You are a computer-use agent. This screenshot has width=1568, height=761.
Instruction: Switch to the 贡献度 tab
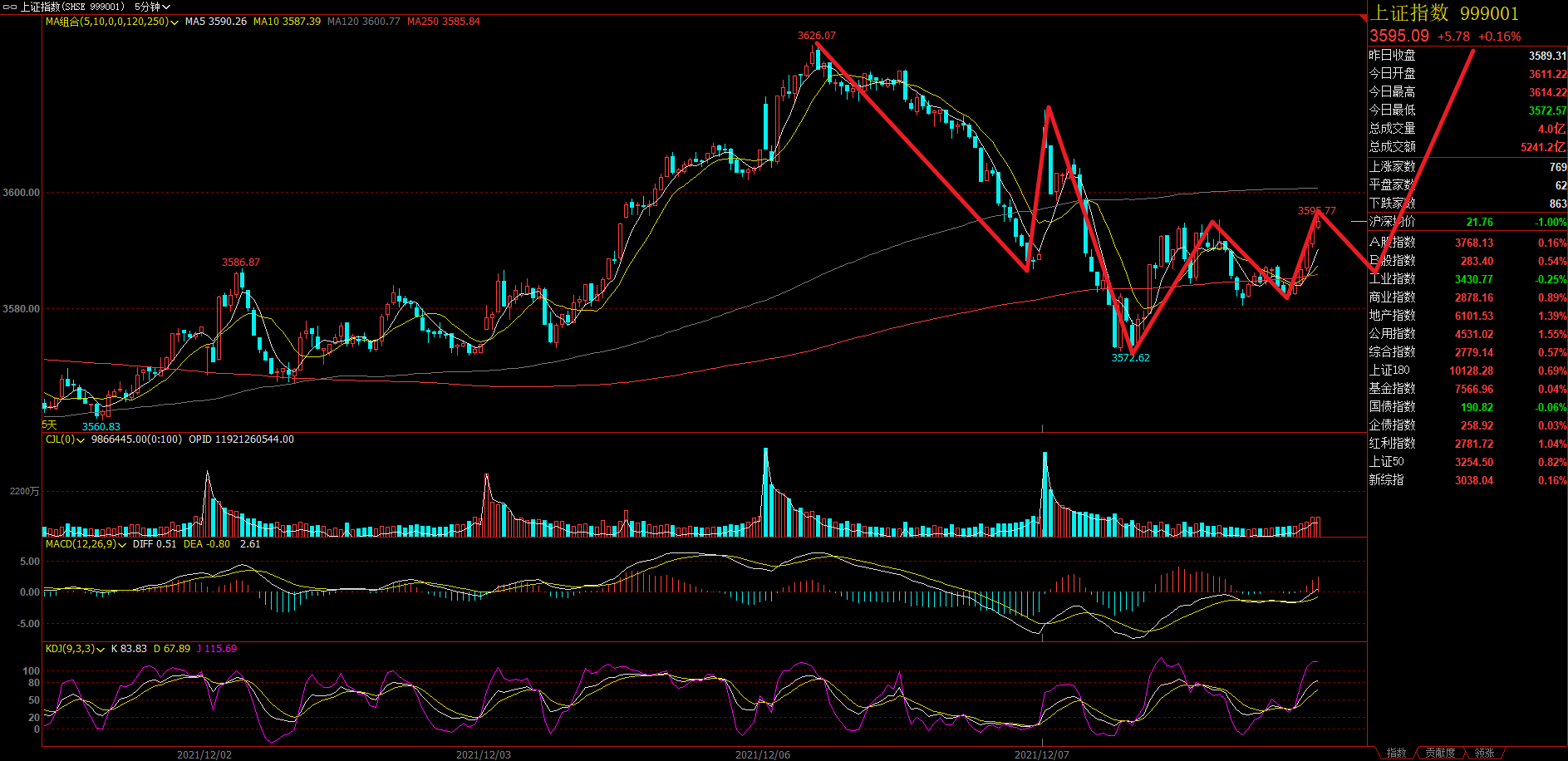point(1440,753)
